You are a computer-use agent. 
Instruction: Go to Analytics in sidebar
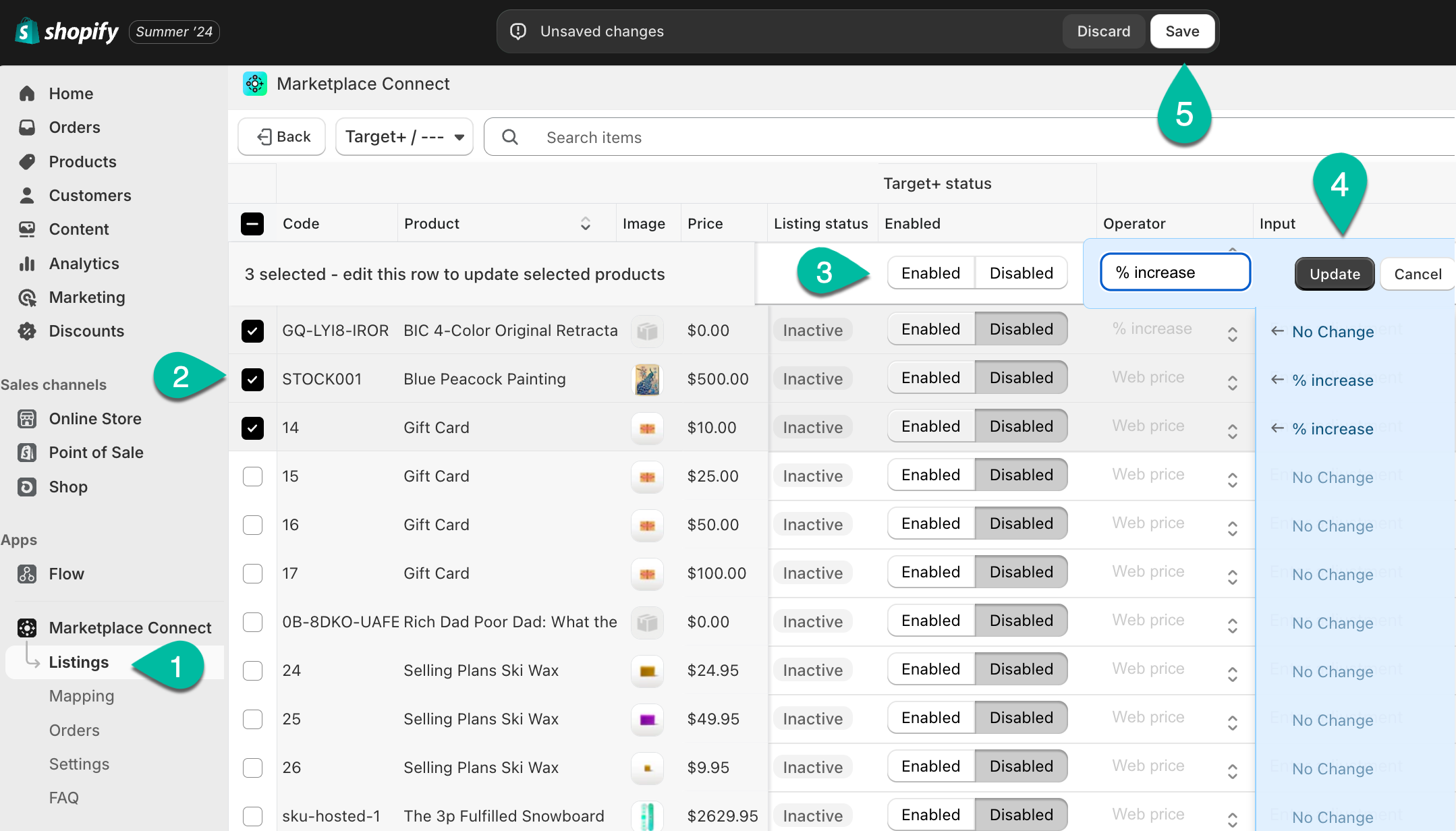[84, 264]
